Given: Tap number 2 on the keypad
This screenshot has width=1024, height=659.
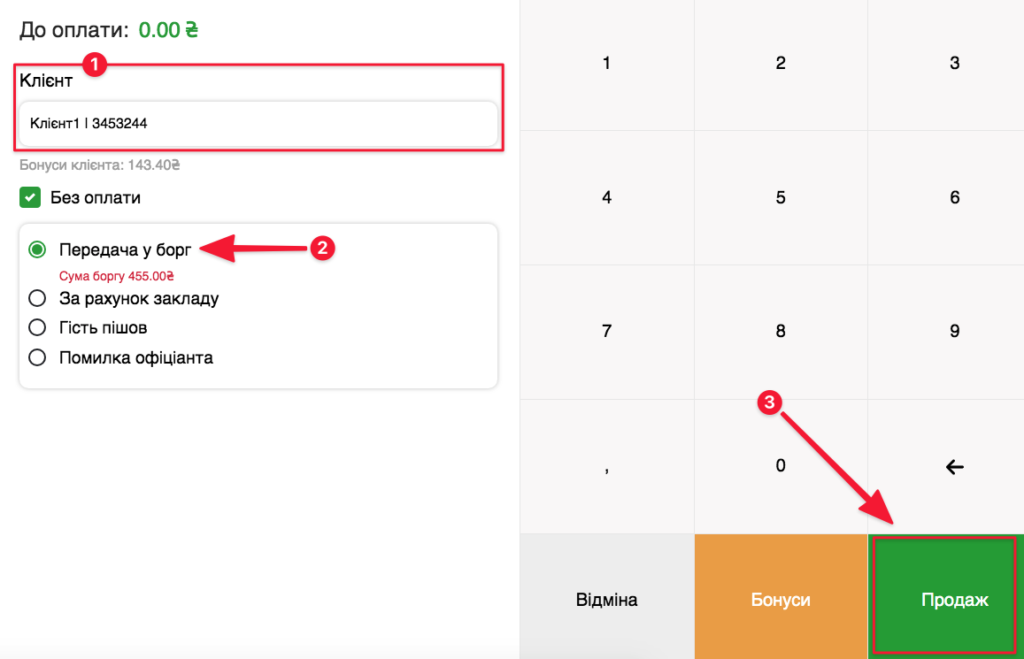Looking at the screenshot, I should point(780,64).
